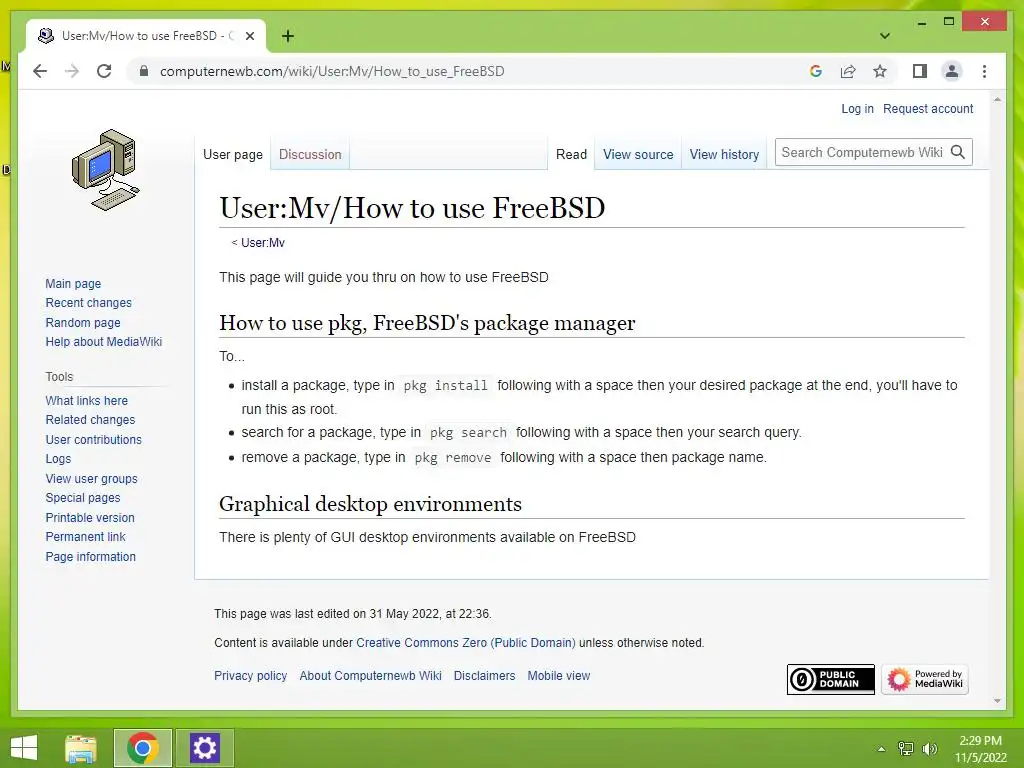Open Help about MediaWiki link
Screen dimensions: 1024x768
click(104, 342)
